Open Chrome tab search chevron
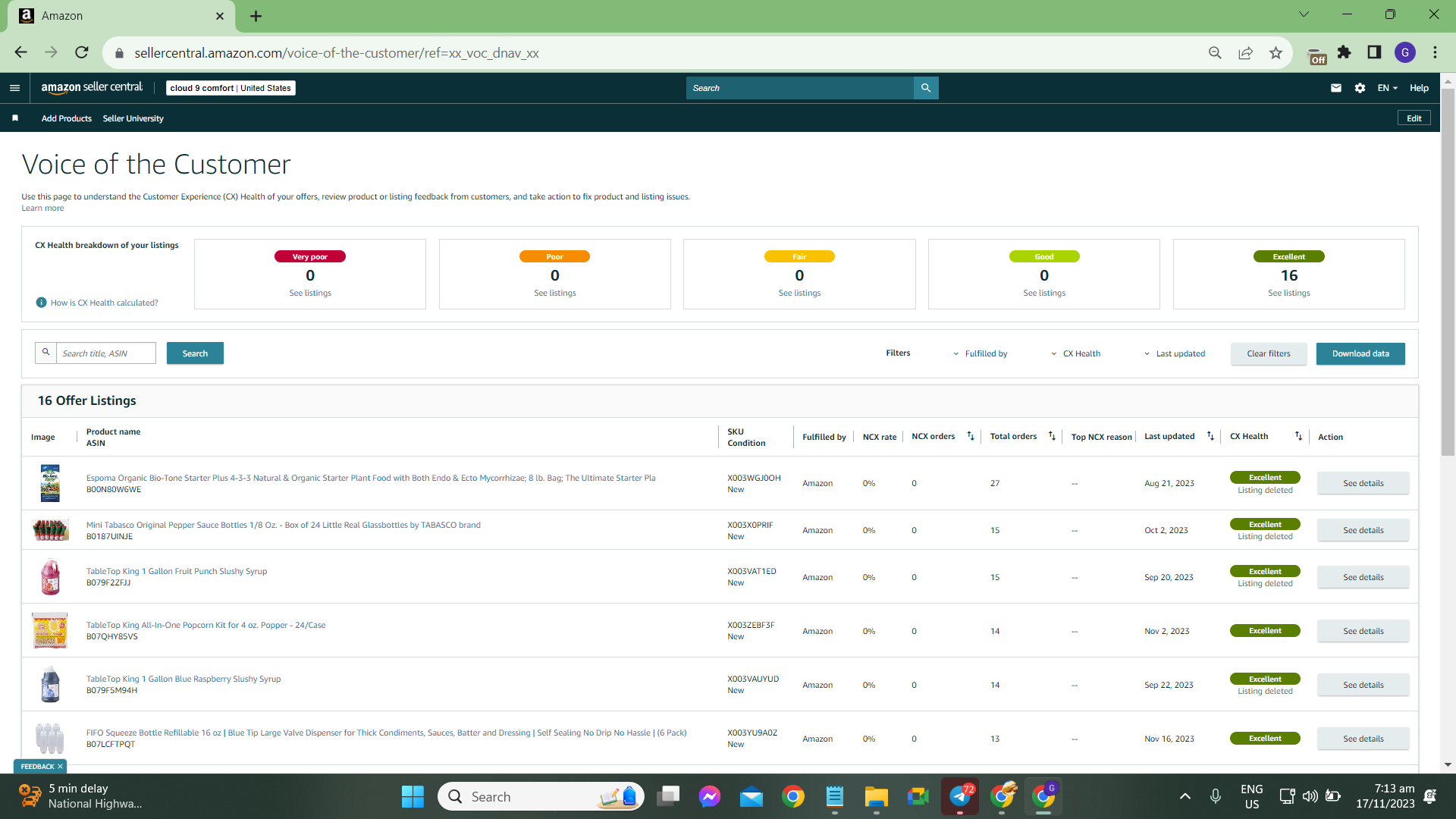Screen dimensions: 1456x819 coord(1304,14)
